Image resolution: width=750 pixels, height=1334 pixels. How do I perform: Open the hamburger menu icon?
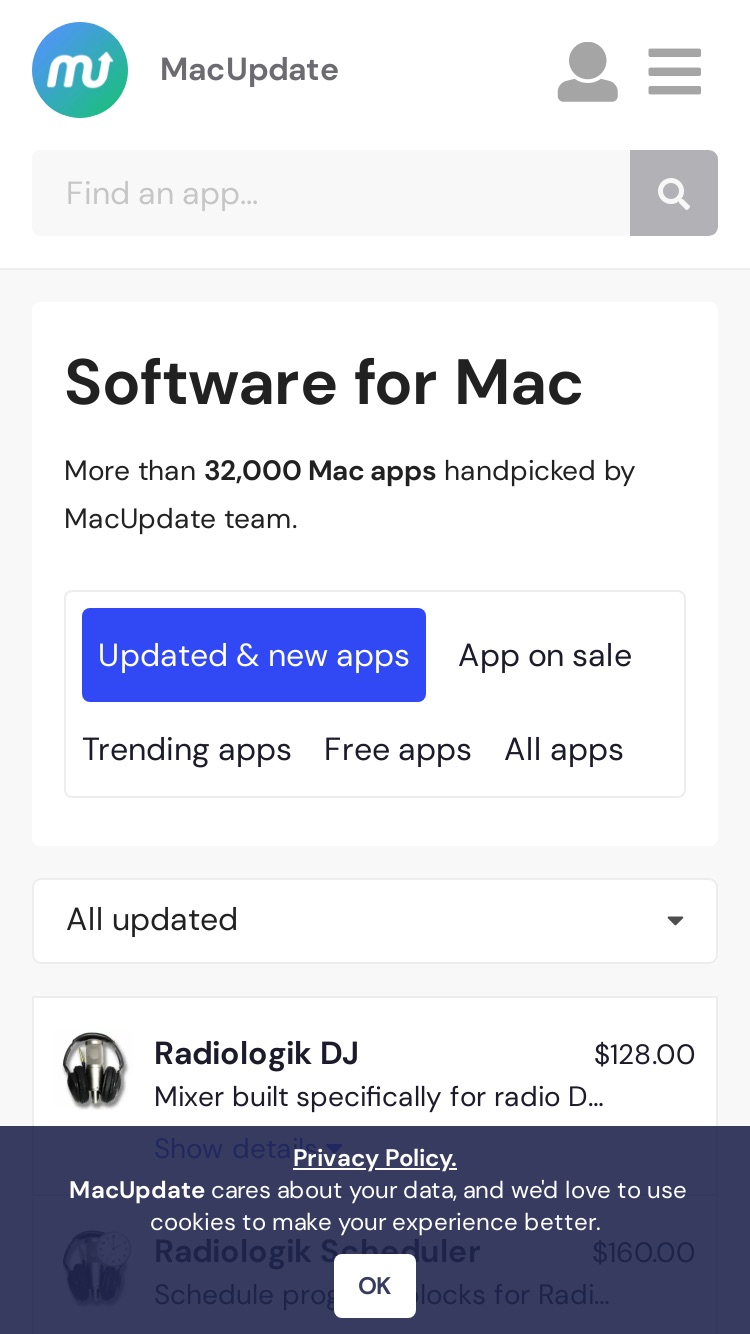[x=675, y=72]
